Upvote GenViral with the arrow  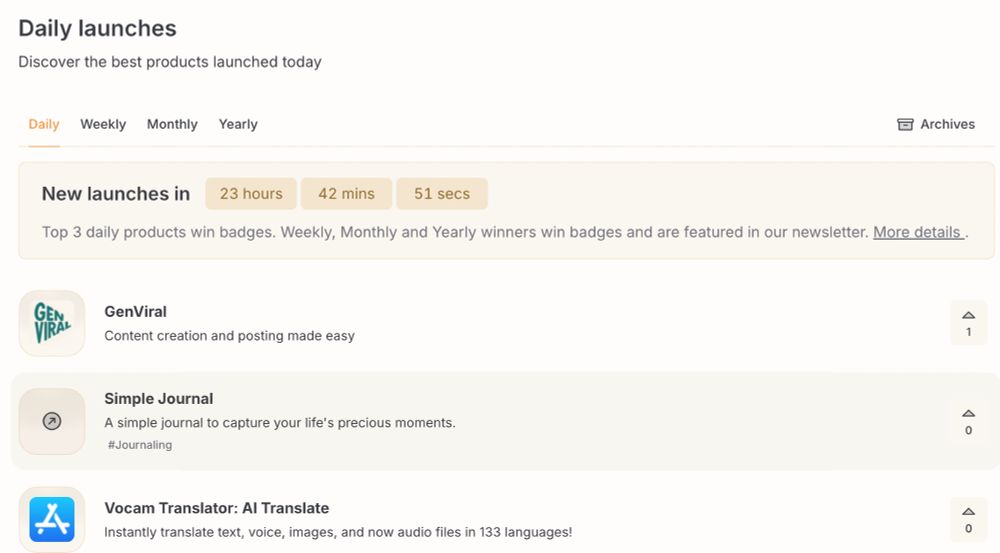point(968,315)
